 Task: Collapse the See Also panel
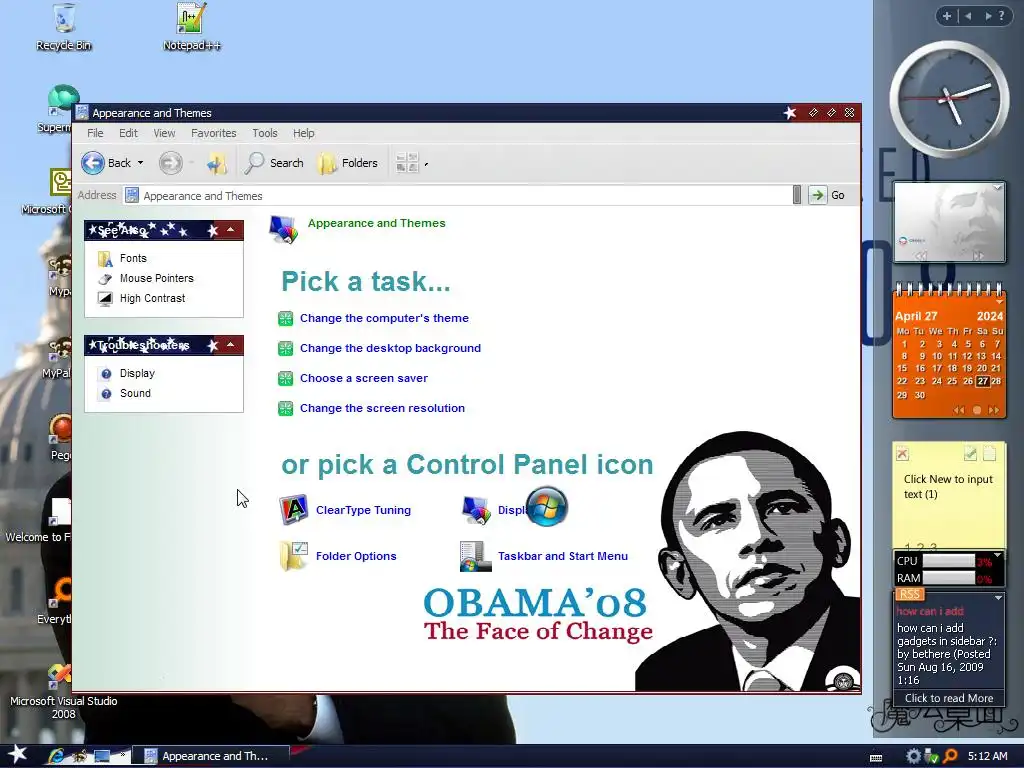tap(231, 230)
